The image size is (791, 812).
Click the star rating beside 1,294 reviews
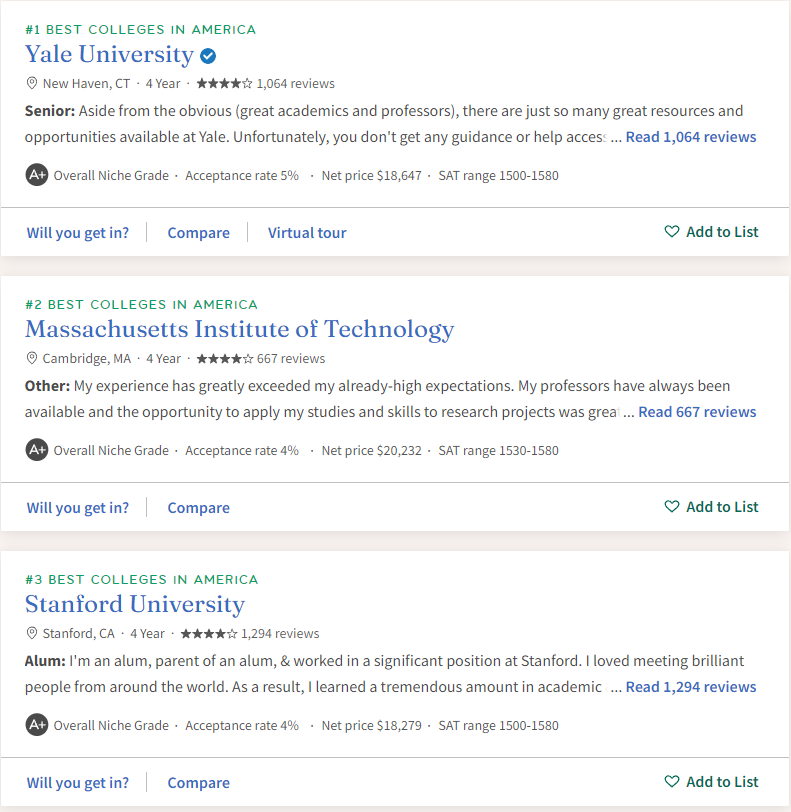(x=209, y=633)
